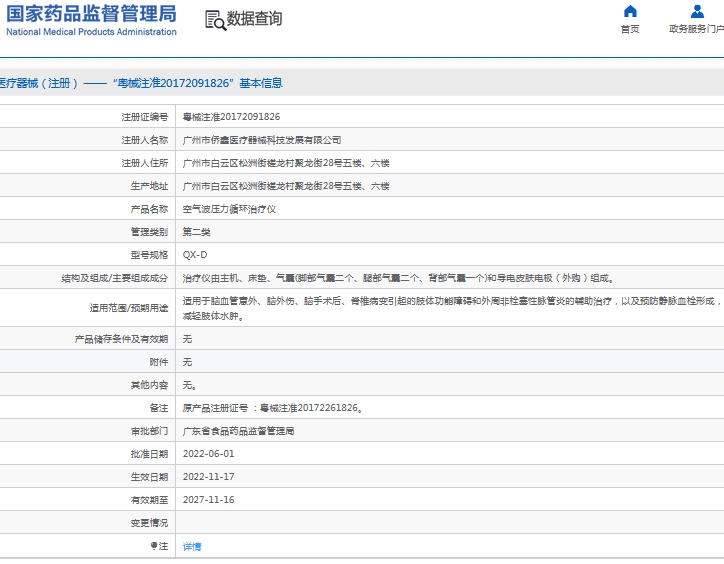Click the 备注 row label
The image size is (724, 564).
point(158,408)
